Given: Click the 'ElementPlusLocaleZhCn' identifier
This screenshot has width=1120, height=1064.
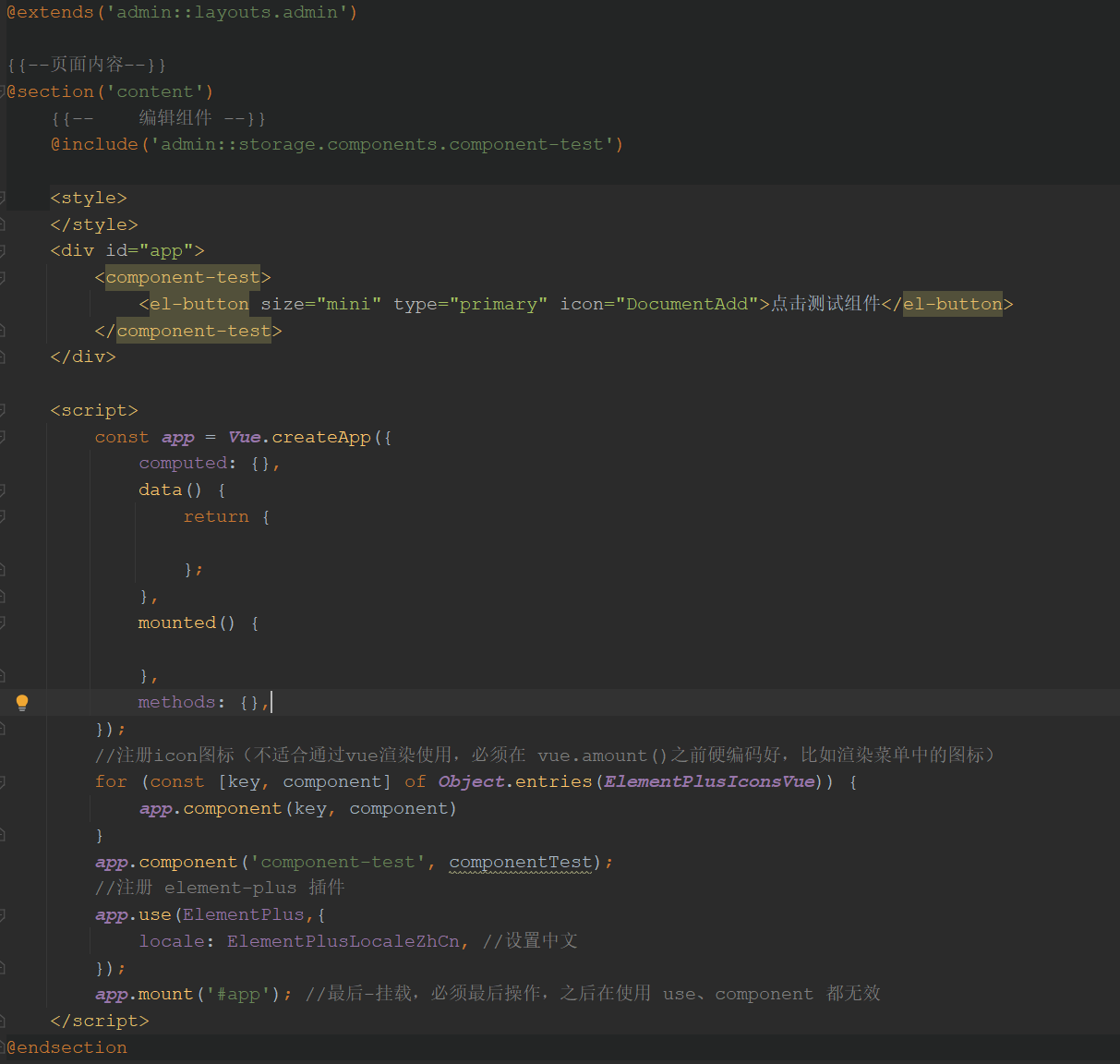Looking at the screenshot, I should click(343, 942).
